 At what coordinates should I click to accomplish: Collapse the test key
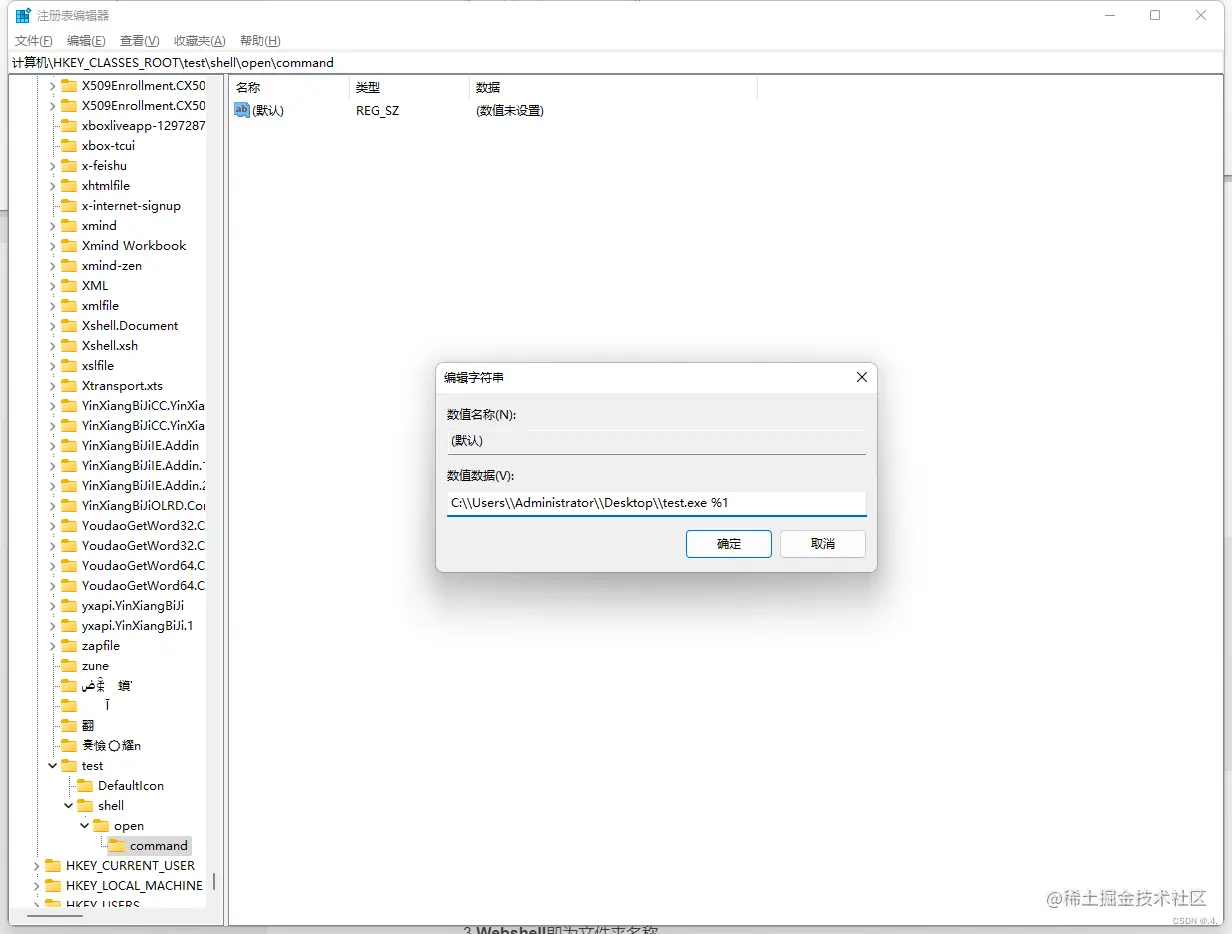(x=53, y=766)
